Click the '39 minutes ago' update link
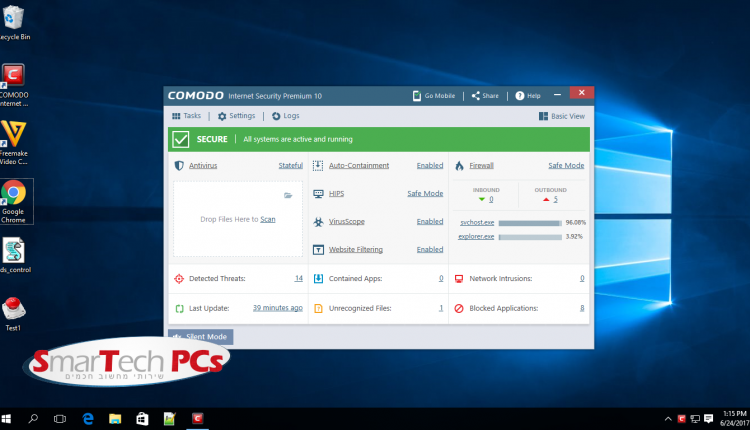Screen dimensions: 750x430 (278, 308)
